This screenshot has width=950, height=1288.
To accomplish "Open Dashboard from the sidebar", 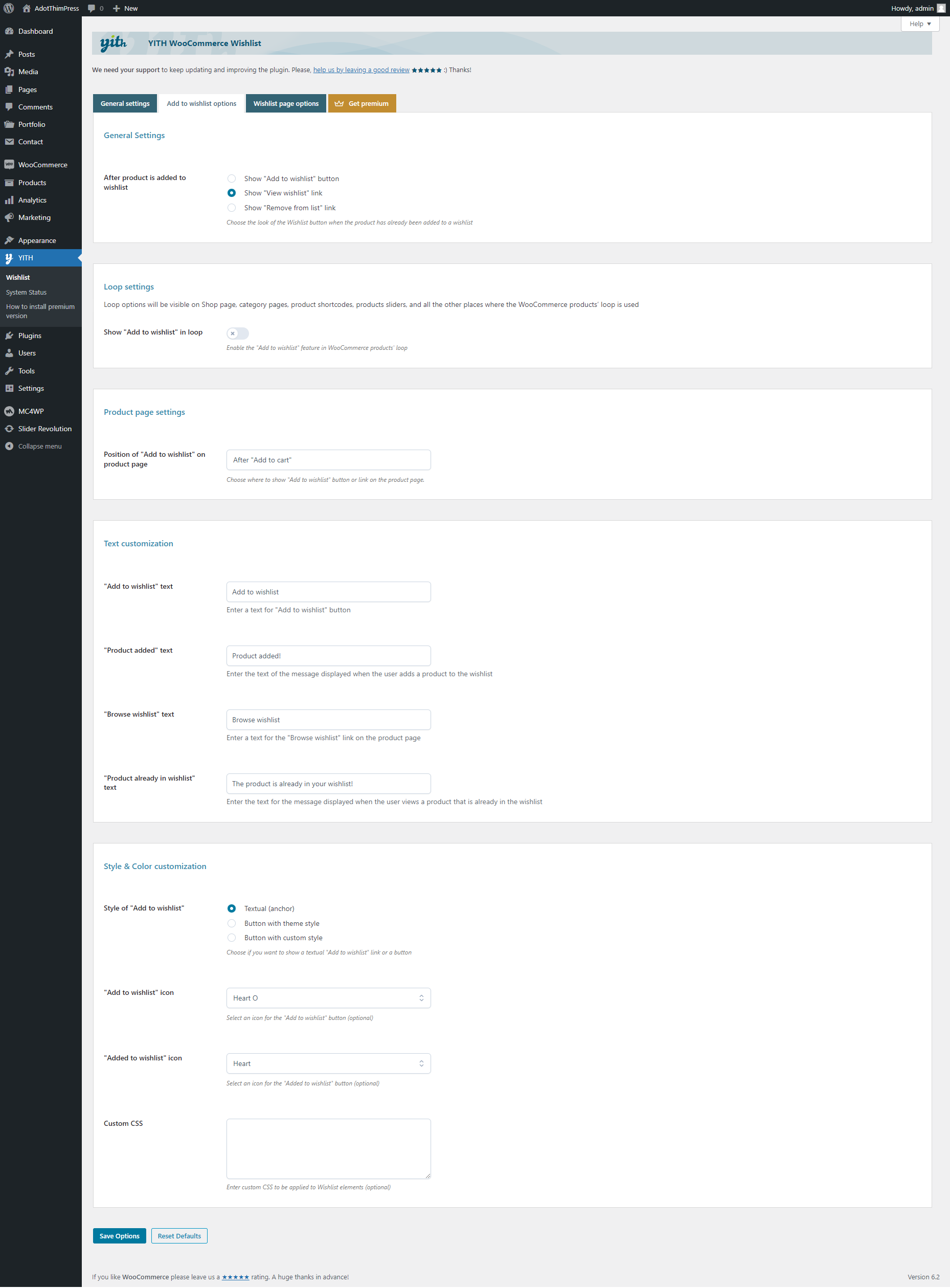I will point(41,31).
